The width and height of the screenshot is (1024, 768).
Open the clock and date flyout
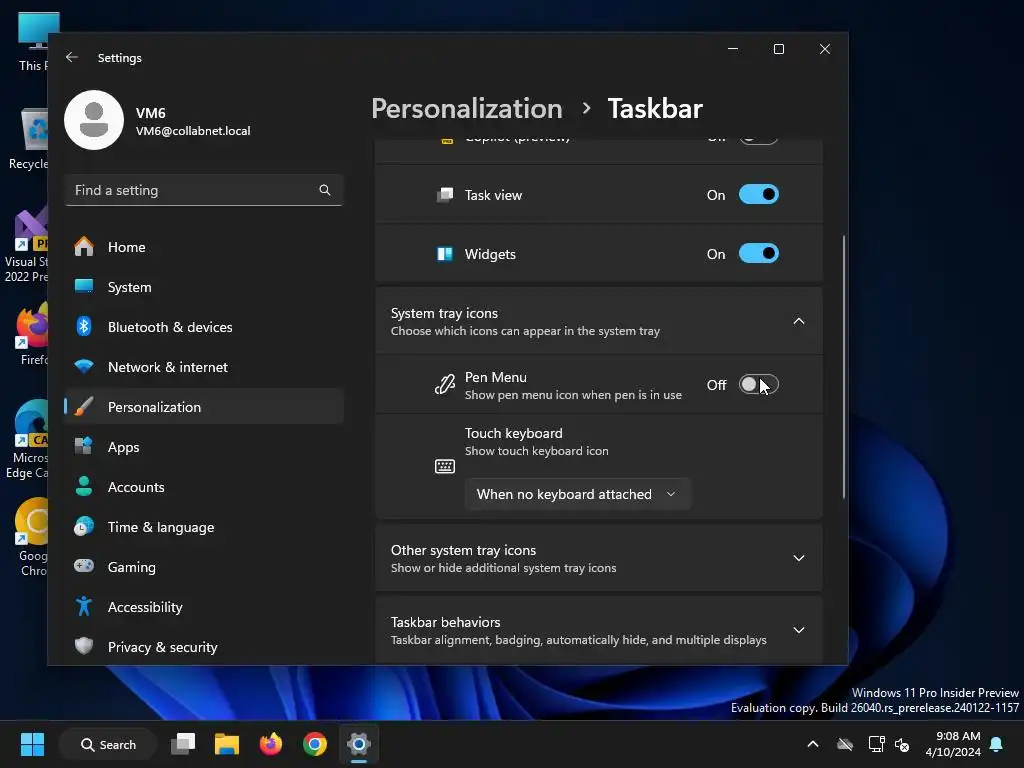(952, 744)
